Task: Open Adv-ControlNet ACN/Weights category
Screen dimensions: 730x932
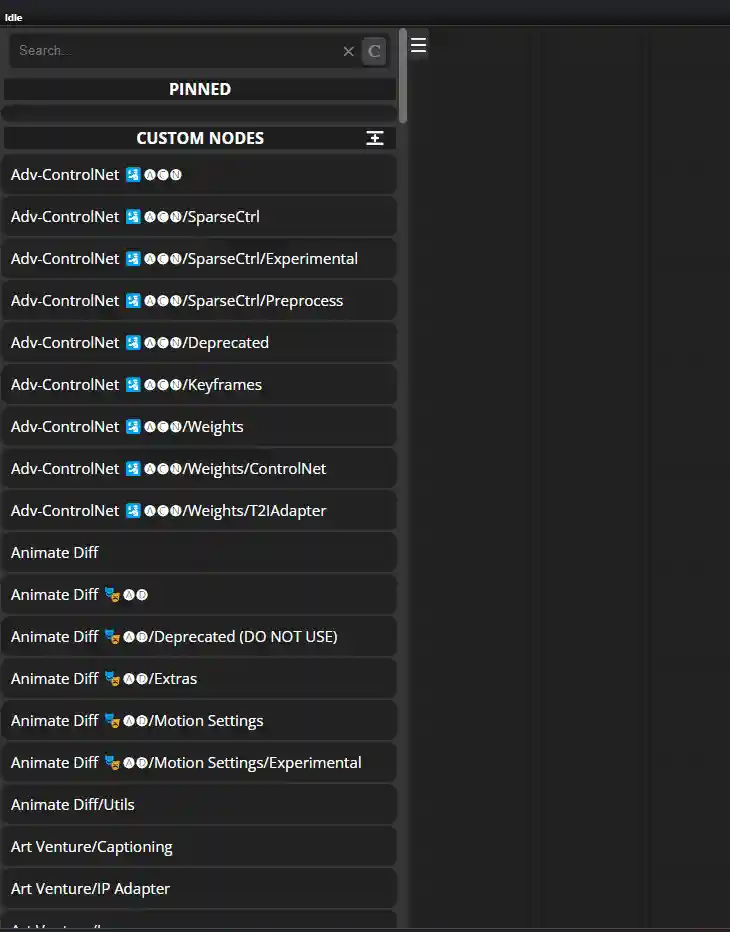Action: (199, 427)
